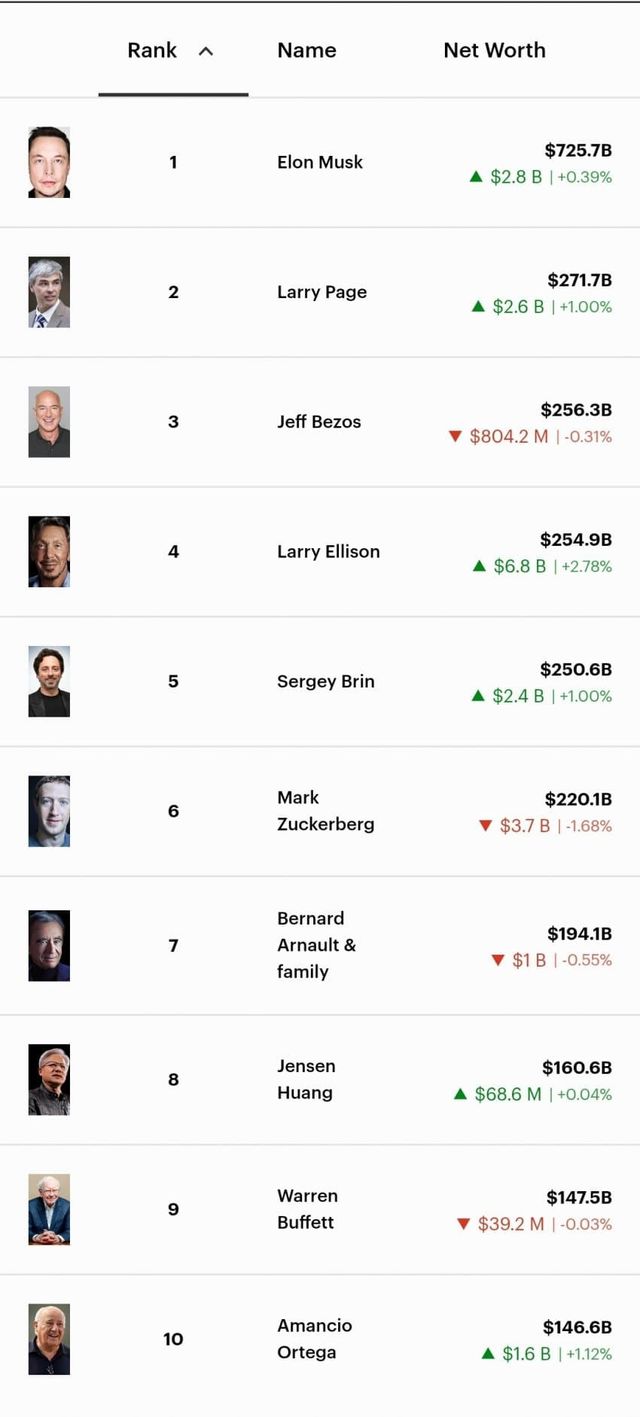Click the Rank column sort arrow
The image size is (640, 1417).
click(206, 51)
